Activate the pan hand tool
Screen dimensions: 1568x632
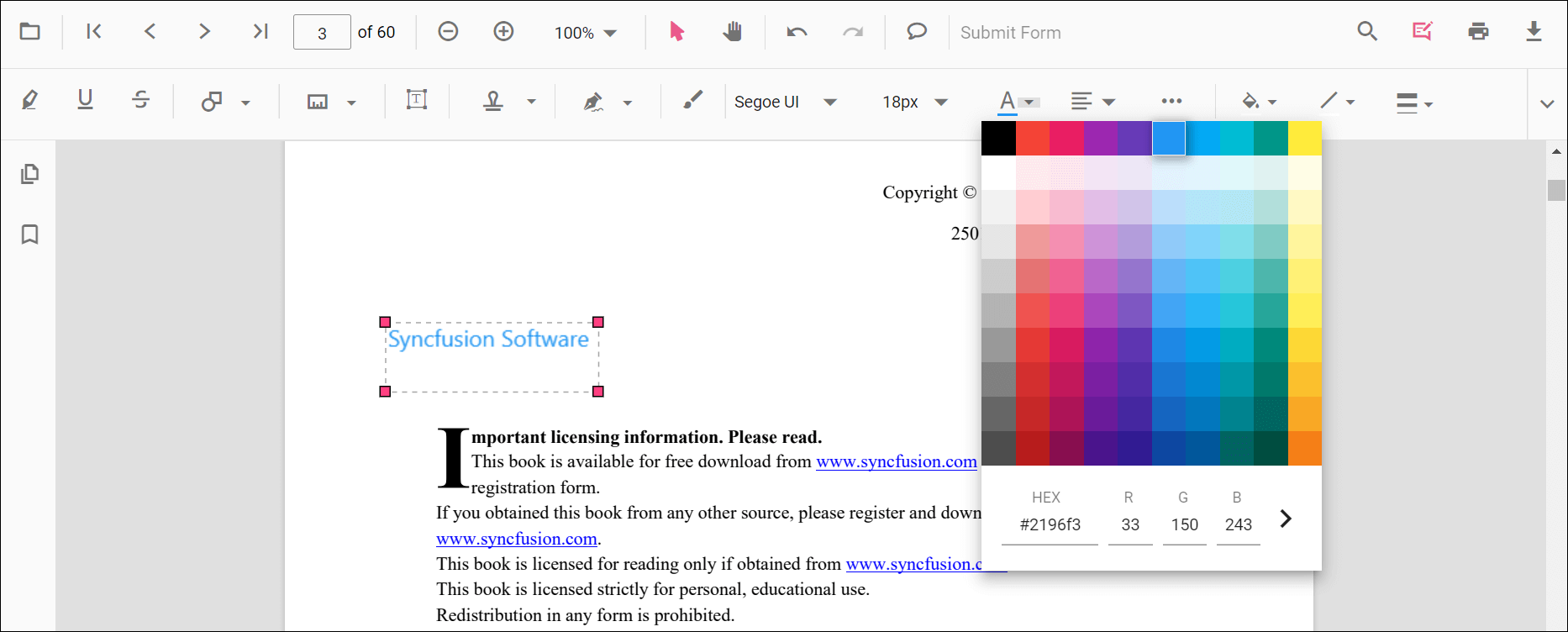click(x=732, y=32)
